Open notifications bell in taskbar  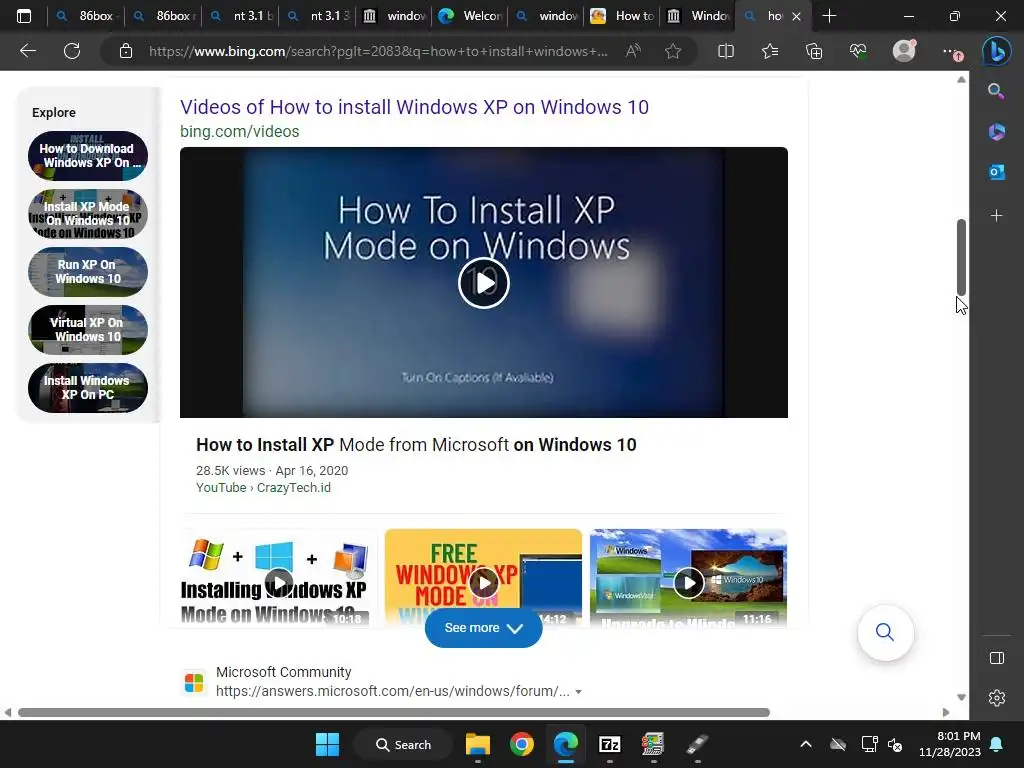tap(996, 744)
